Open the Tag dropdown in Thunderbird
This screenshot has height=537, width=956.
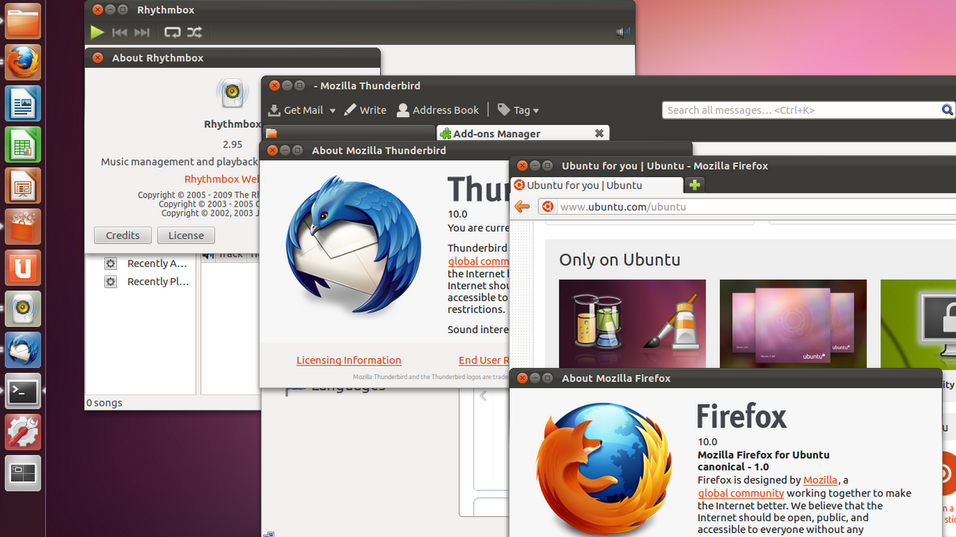[x=518, y=110]
